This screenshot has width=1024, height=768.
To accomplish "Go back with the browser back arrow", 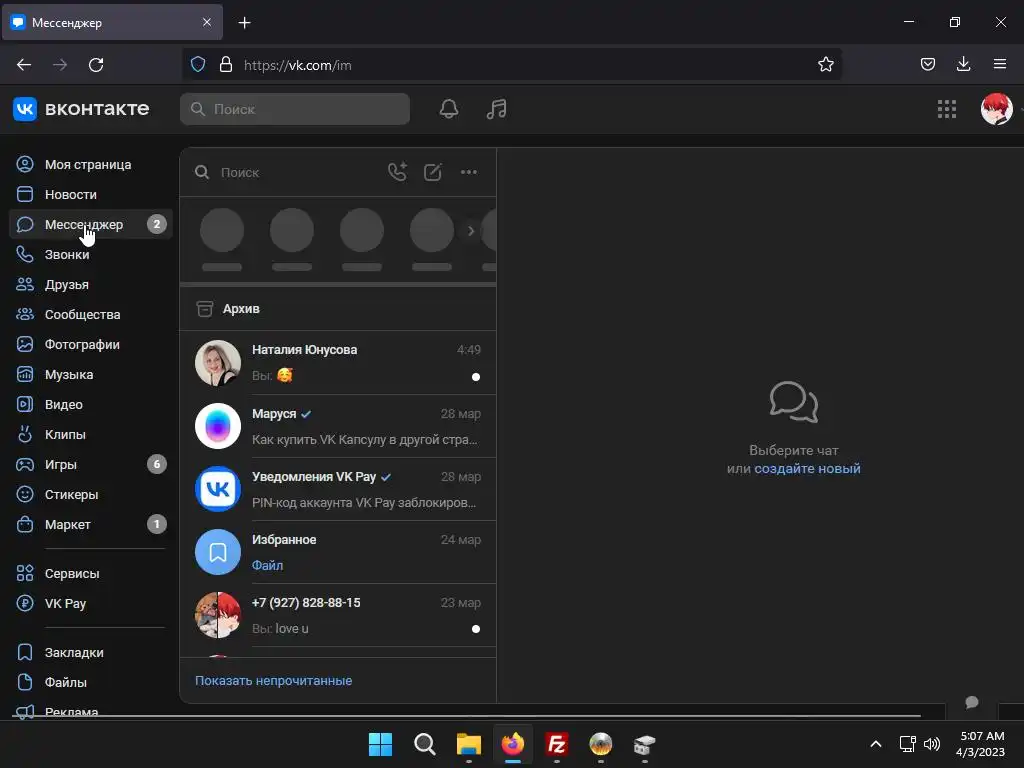I will coord(24,65).
